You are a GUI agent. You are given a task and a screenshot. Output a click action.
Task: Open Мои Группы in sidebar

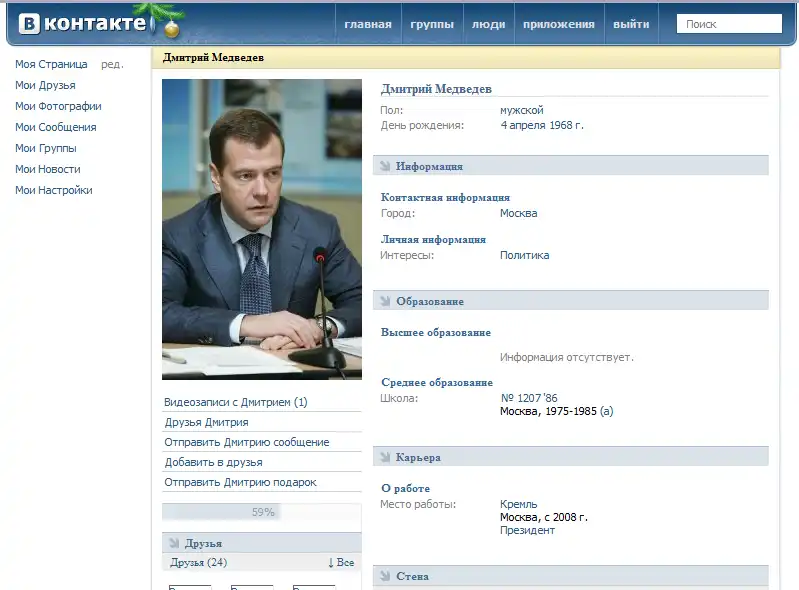click(x=46, y=148)
